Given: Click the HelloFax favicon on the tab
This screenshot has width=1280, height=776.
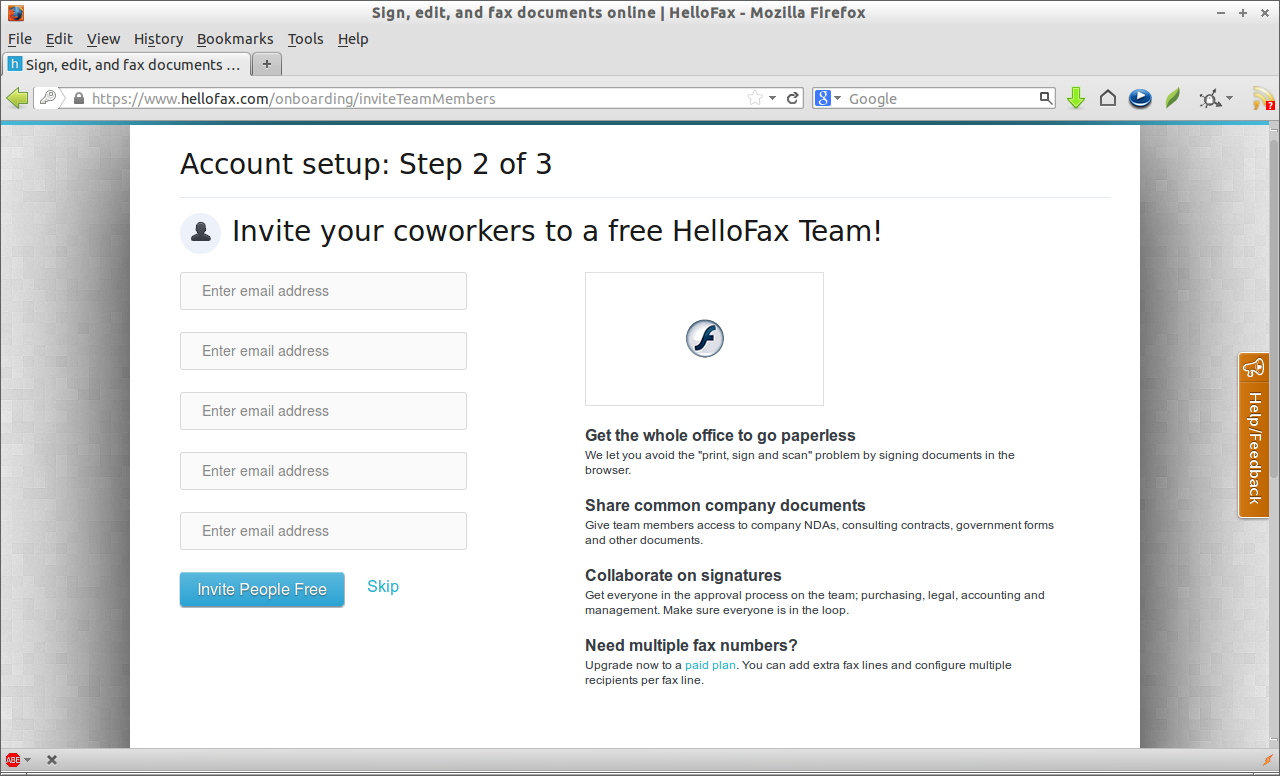Looking at the screenshot, I should (15, 64).
